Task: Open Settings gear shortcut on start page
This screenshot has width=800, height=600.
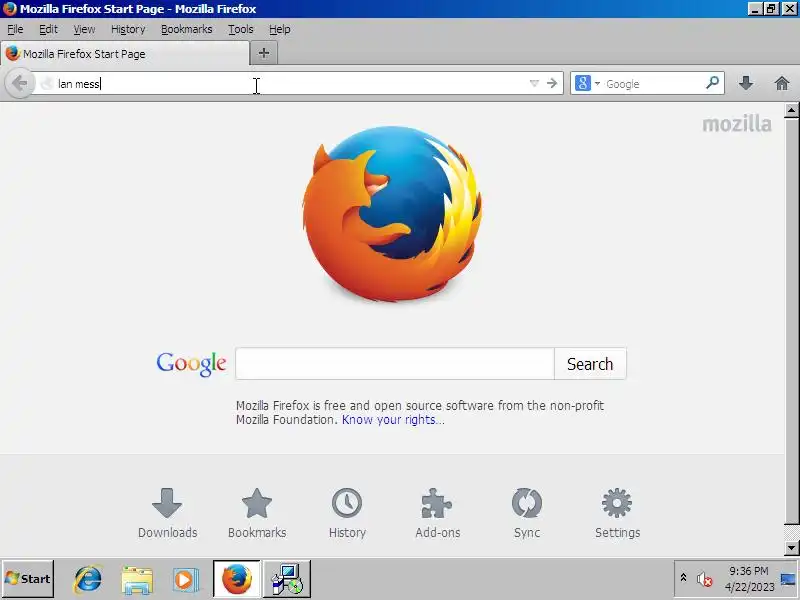Action: (x=617, y=513)
